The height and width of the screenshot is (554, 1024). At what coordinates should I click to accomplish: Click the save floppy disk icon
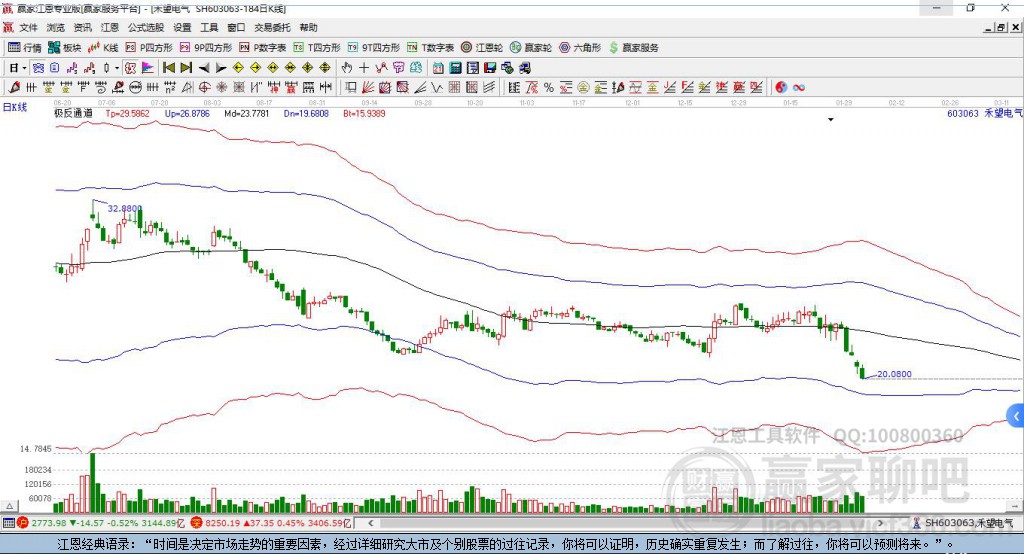point(490,68)
